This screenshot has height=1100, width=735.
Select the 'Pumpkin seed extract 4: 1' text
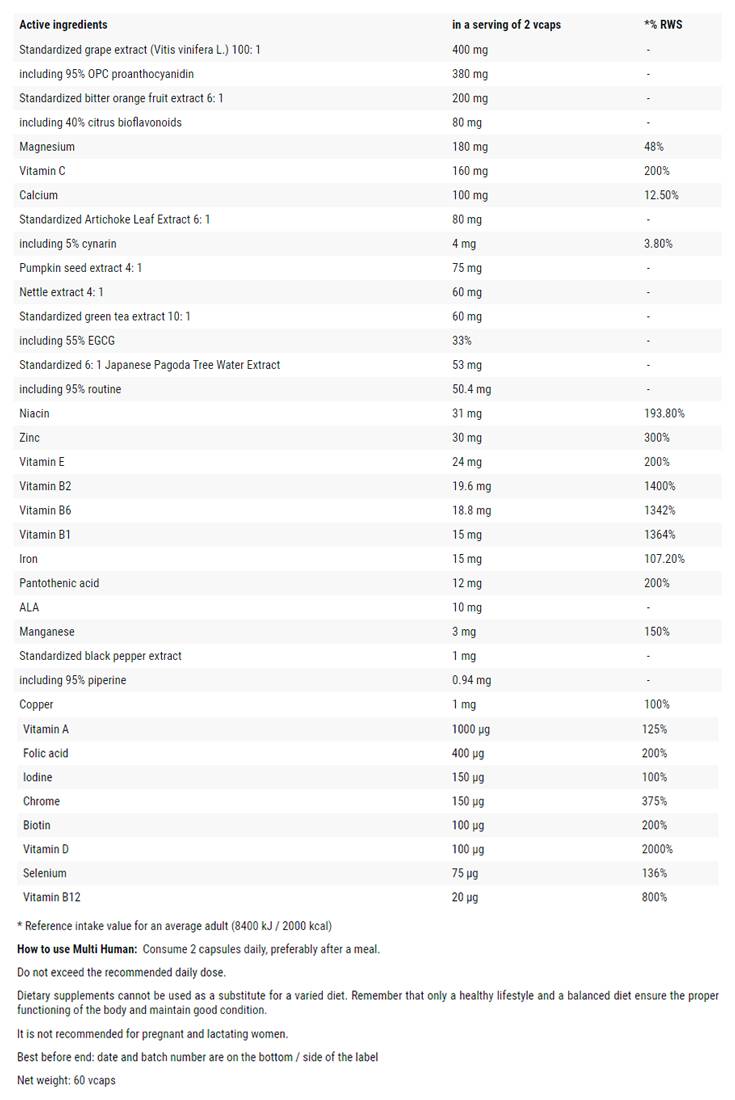[81, 268]
